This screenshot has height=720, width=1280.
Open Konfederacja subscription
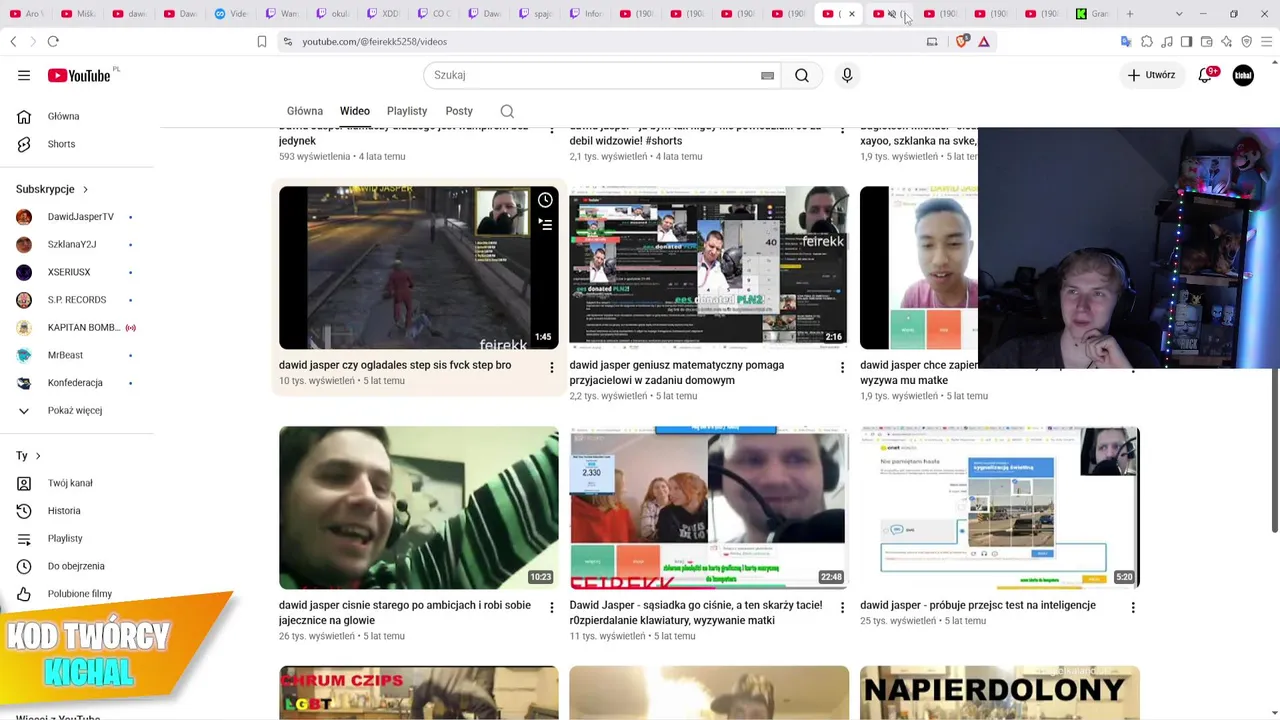(x=77, y=383)
